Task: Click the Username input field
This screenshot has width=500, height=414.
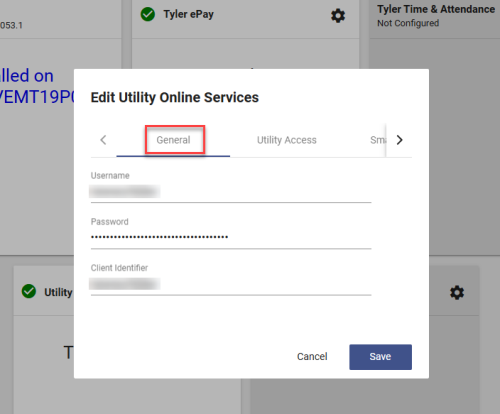Action: pyautogui.click(x=231, y=192)
